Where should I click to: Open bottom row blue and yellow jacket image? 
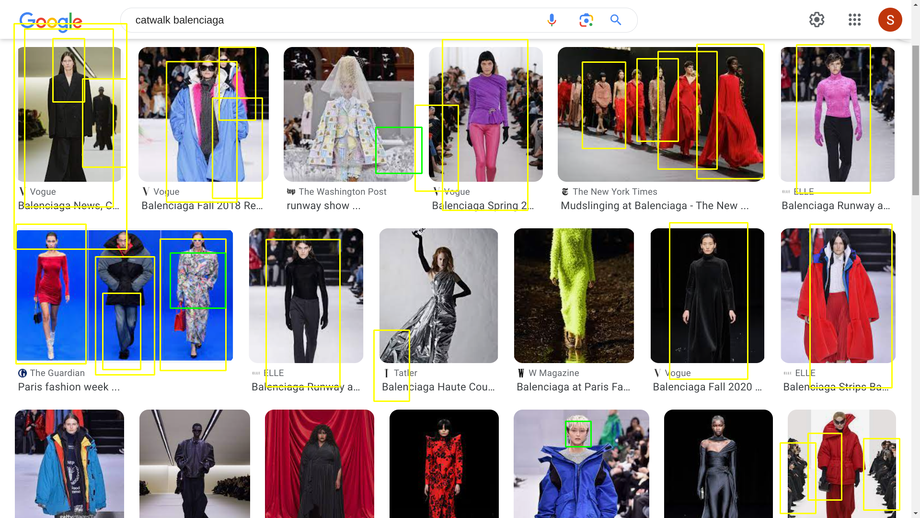69,463
